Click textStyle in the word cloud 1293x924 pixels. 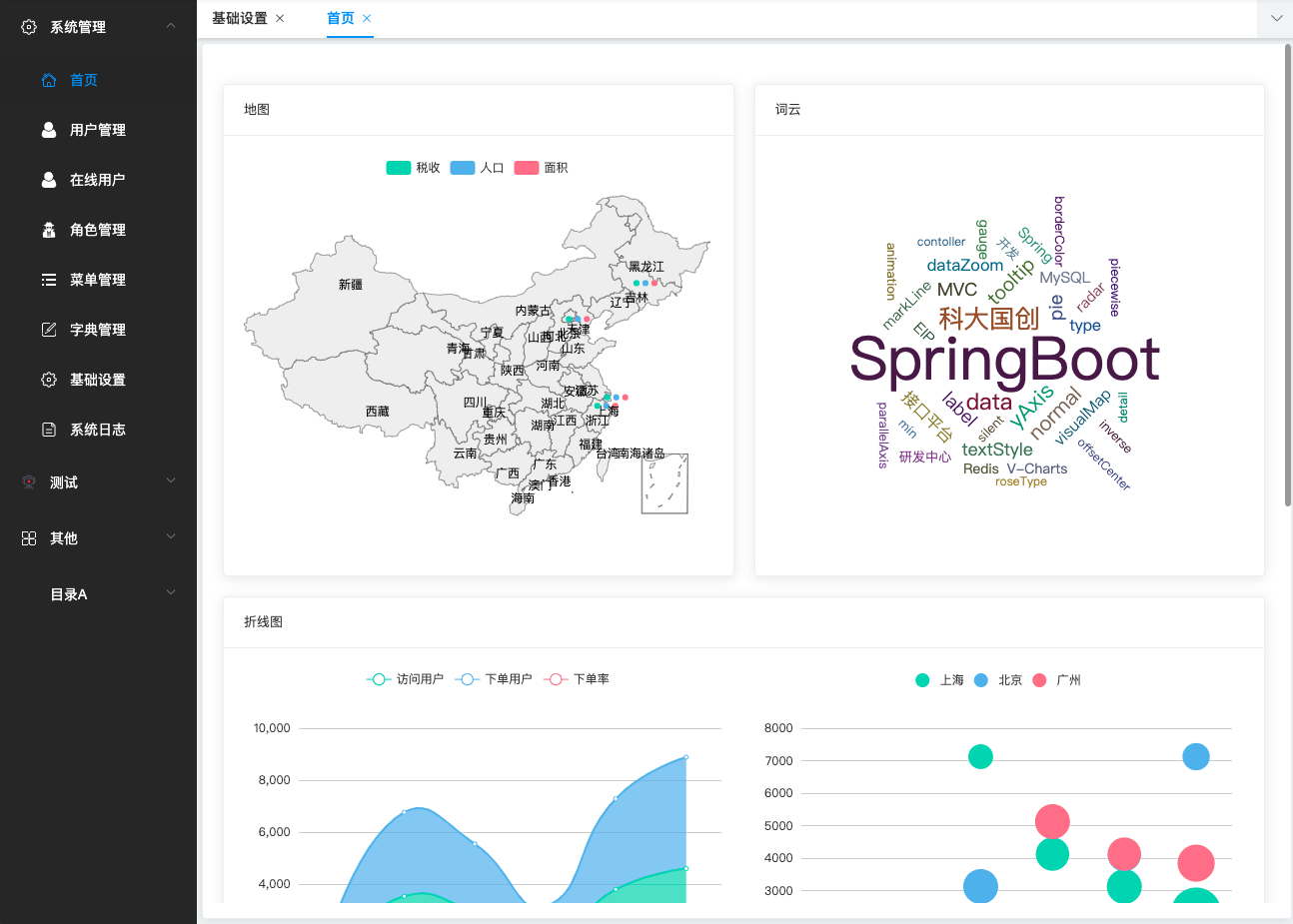(997, 450)
